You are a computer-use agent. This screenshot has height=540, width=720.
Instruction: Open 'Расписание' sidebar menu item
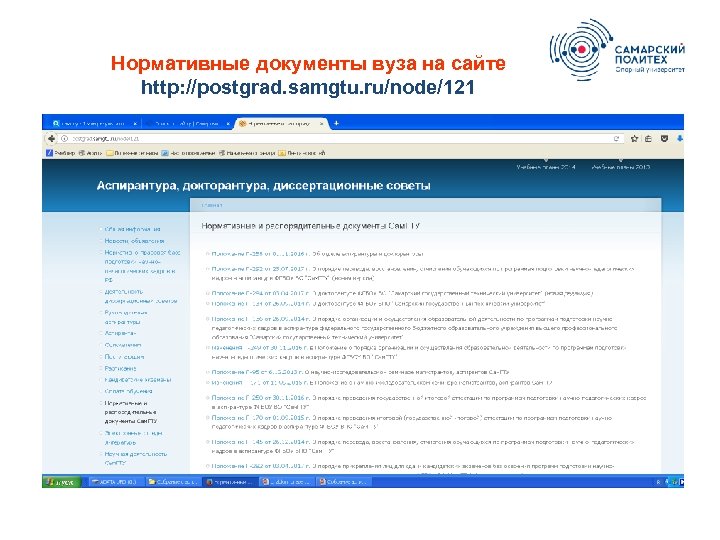point(120,368)
